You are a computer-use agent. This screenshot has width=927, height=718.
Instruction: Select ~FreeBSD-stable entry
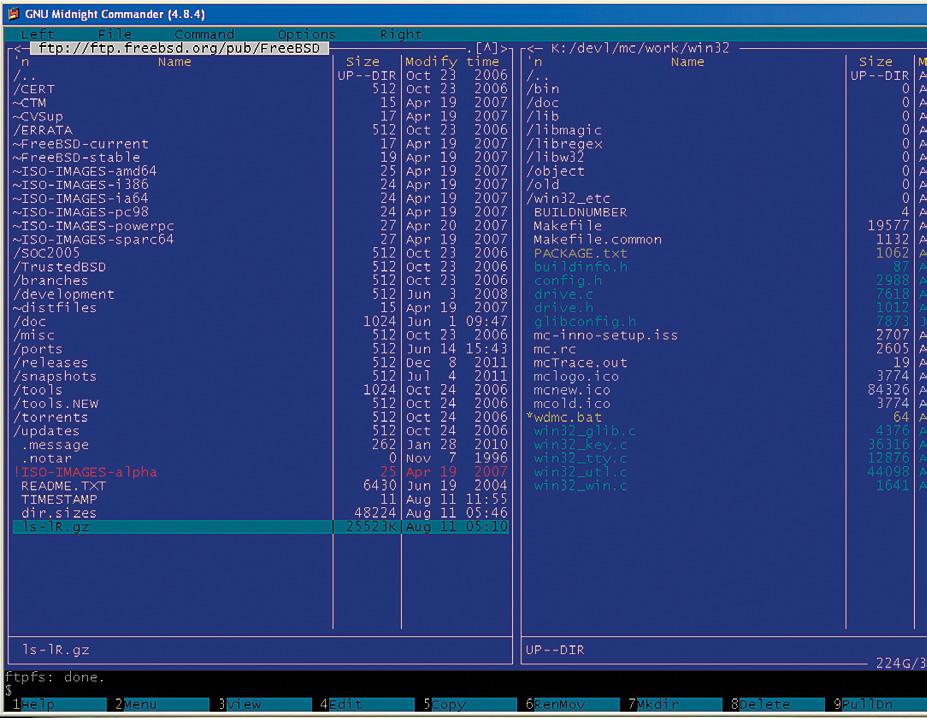point(76,157)
